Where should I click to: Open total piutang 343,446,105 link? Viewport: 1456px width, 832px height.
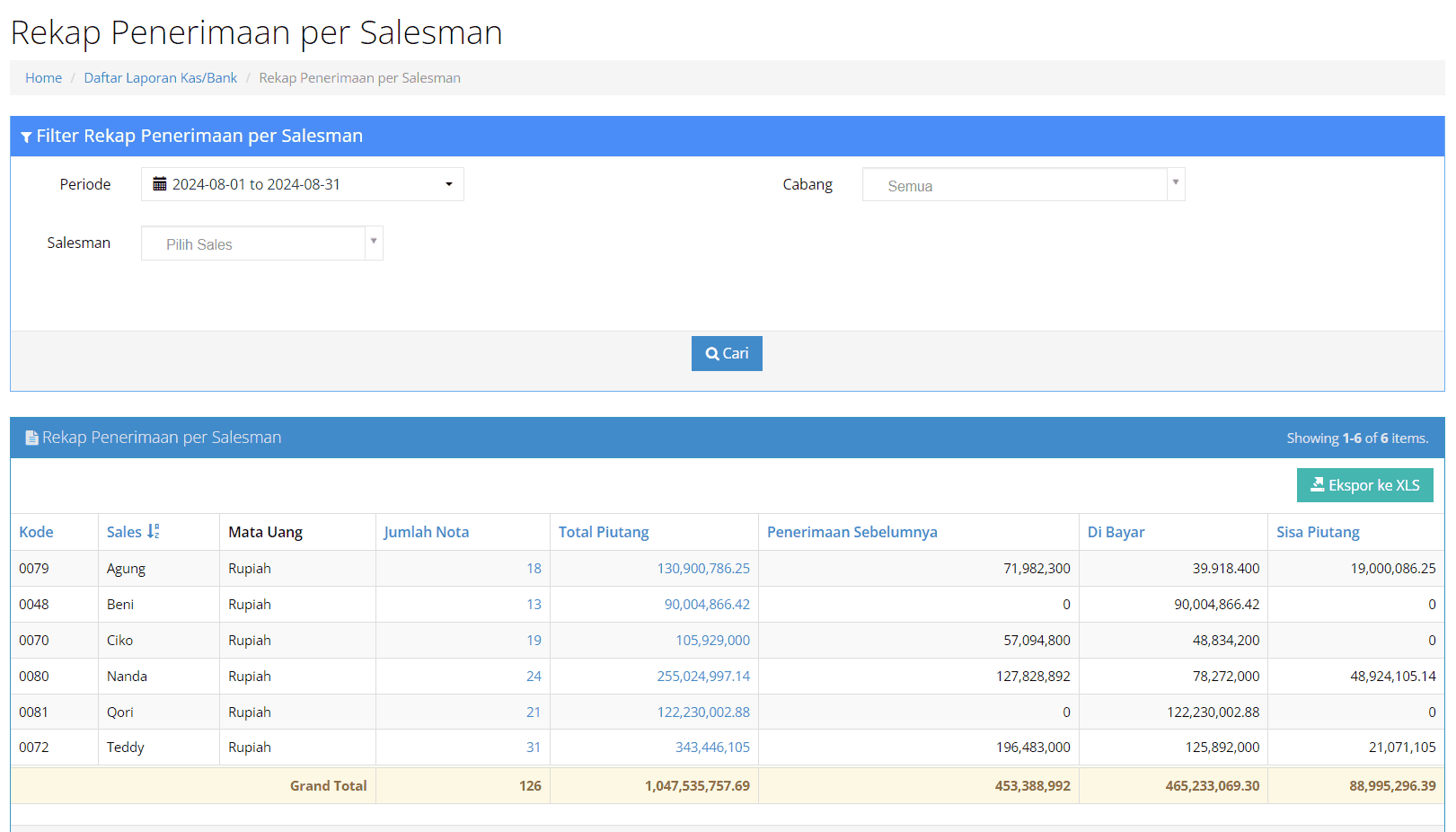tap(712, 748)
